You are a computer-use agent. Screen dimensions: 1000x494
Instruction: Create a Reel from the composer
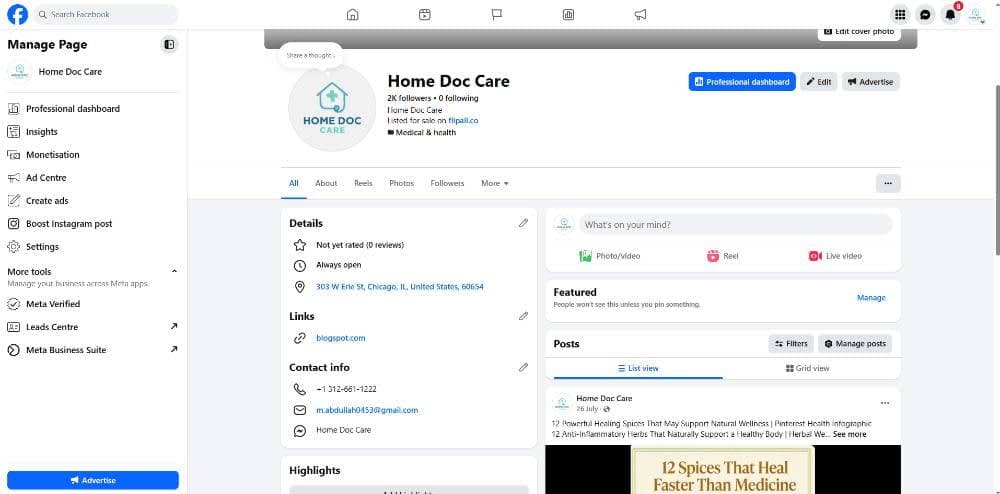tap(723, 256)
